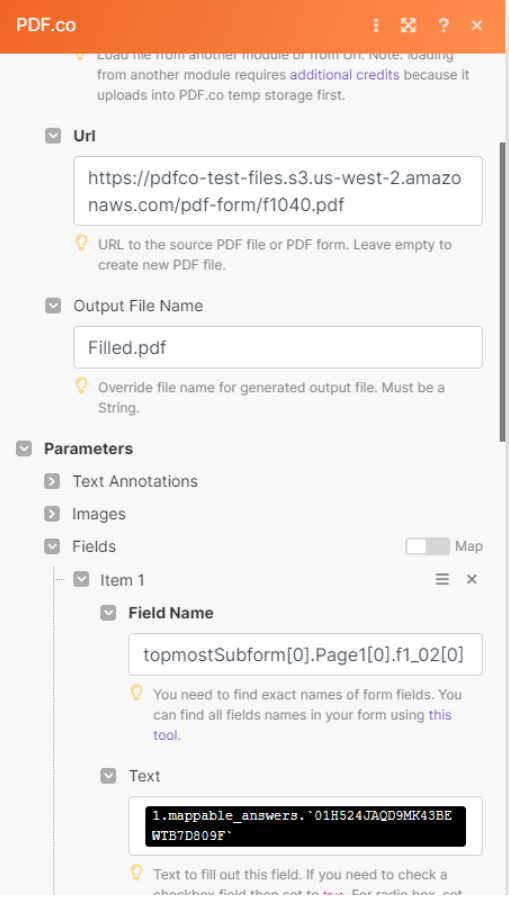The image size is (509, 897).
Task: Expand PDF.co panel to fullscreen
Action: coord(408,25)
